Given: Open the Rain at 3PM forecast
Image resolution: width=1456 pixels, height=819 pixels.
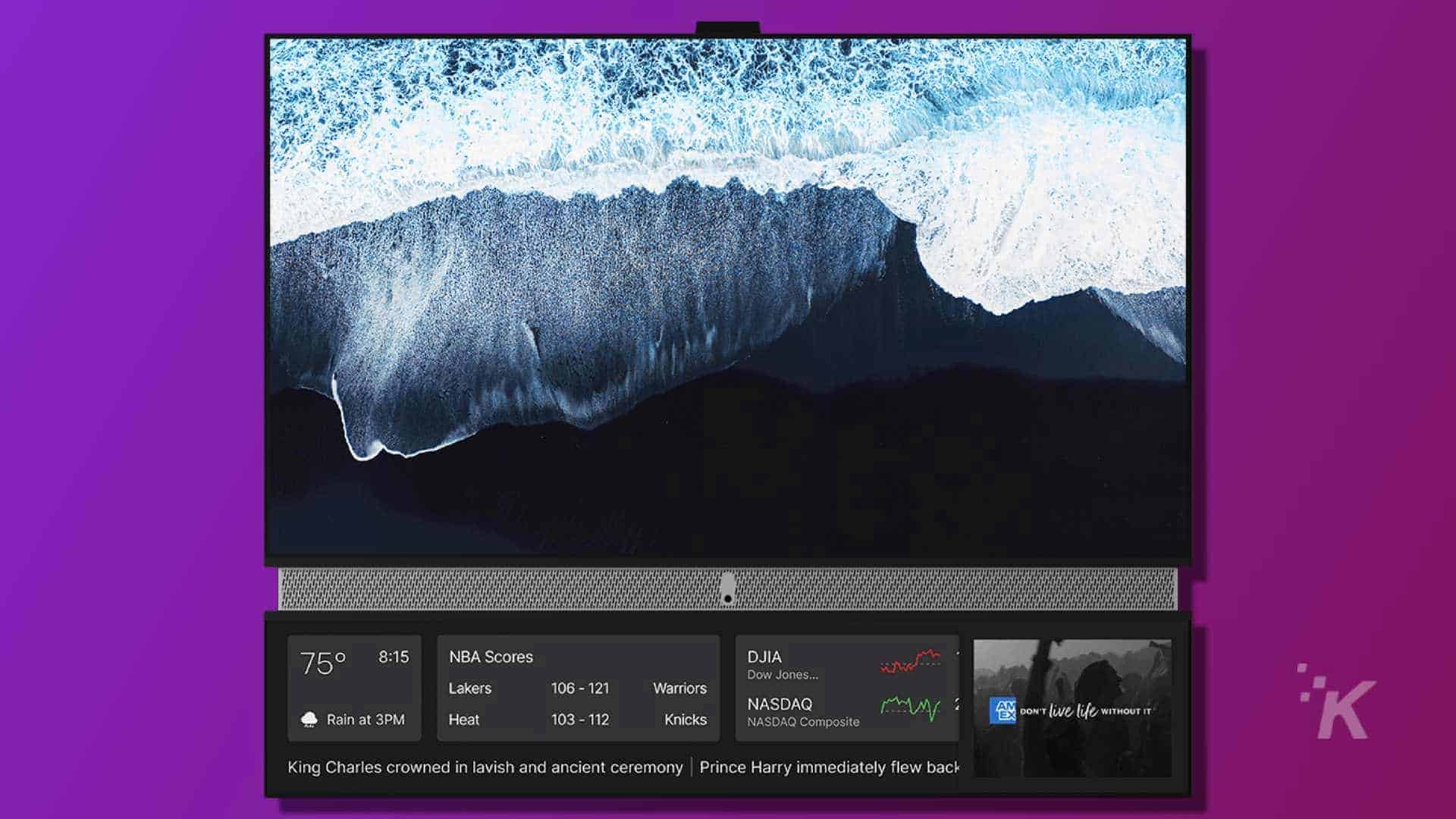Looking at the screenshot, I should click(365, 720).
